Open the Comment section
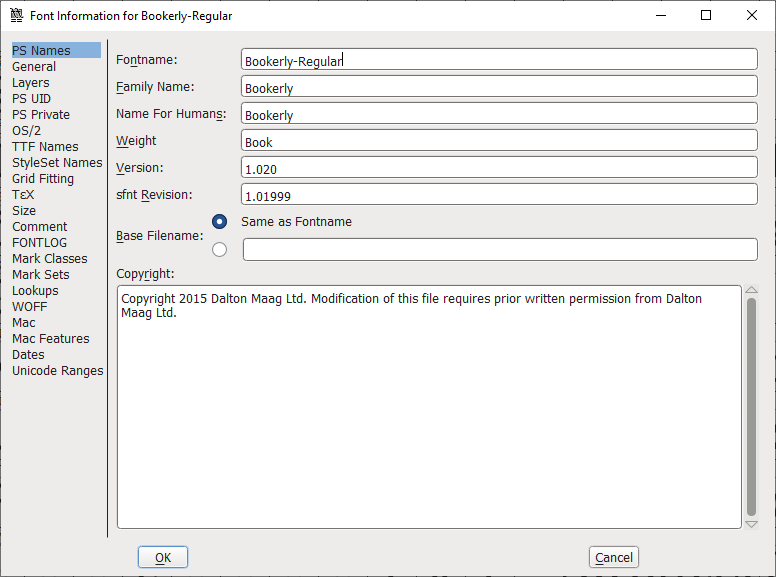The width and height of the screenshot is (776, 577). 40,227
